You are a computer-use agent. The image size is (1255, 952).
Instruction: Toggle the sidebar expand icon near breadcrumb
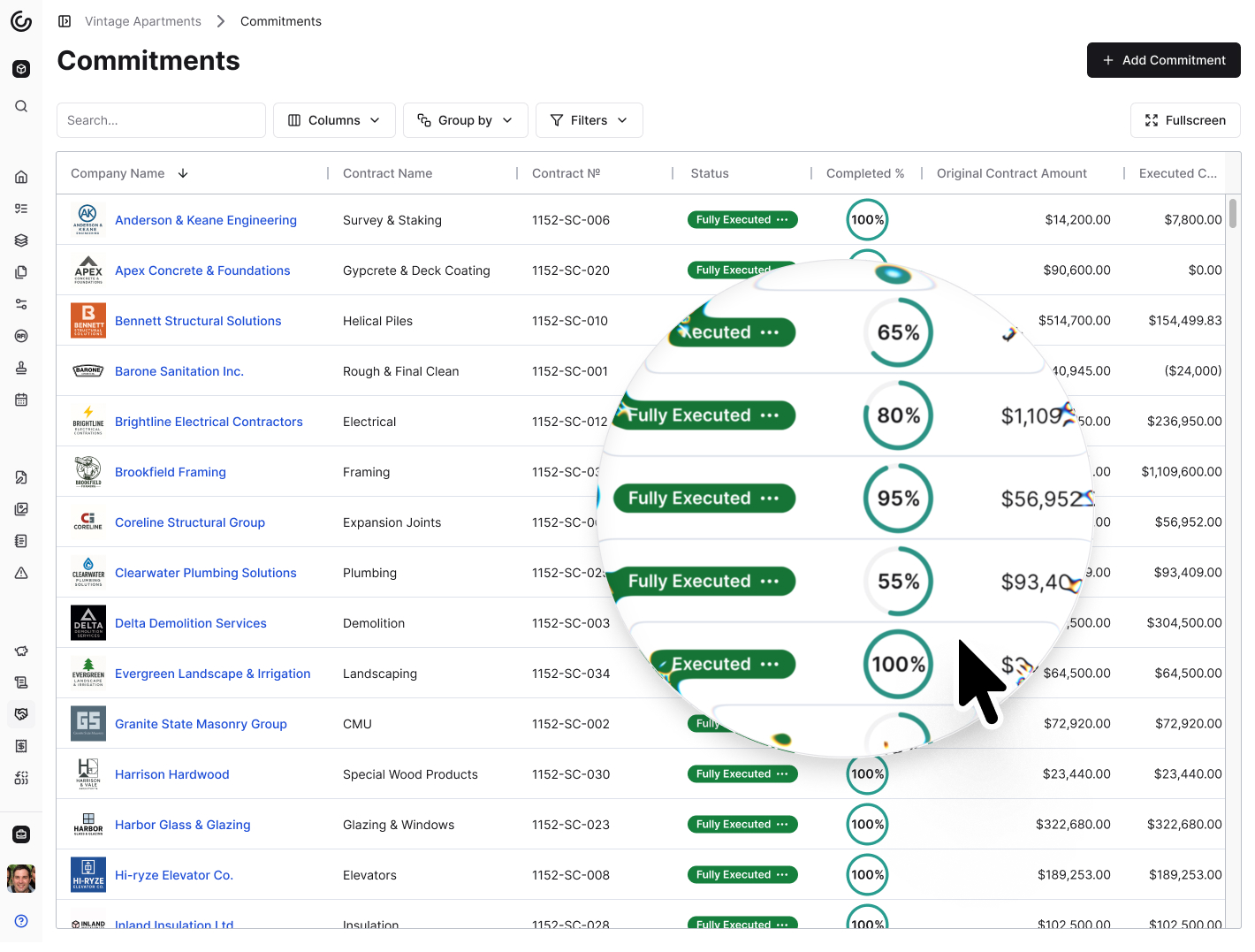pyautogui.click(x=65, y=20)
